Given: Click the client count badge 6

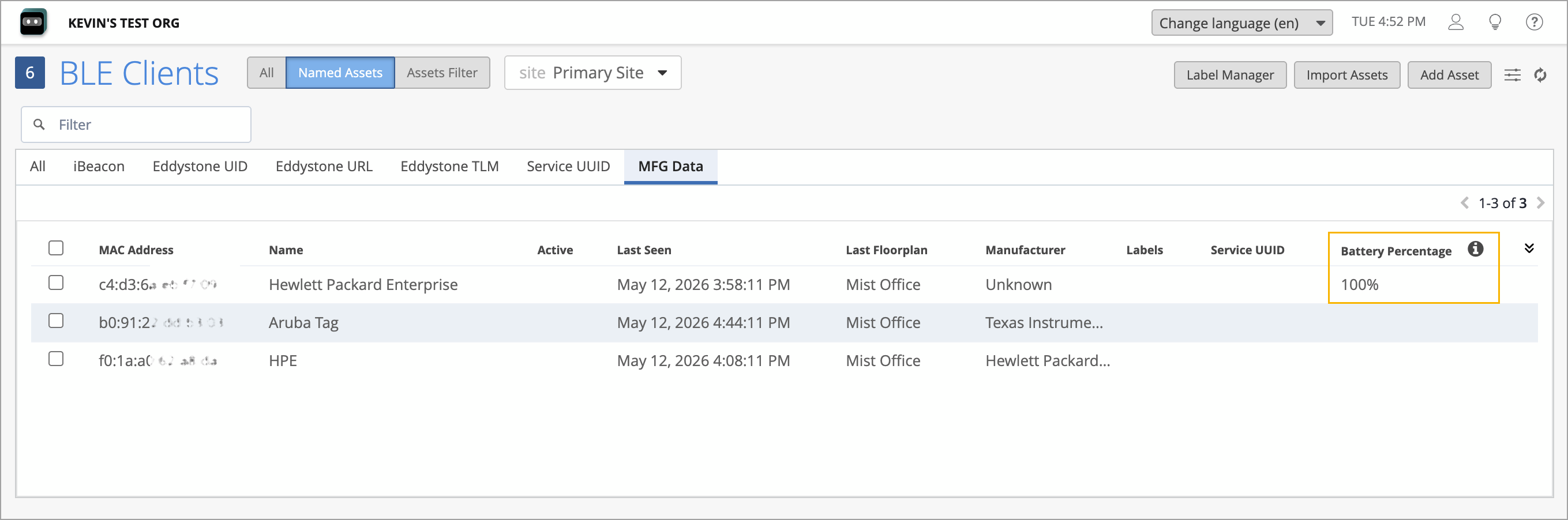Looking at the screenshot, I should (30, 73).
